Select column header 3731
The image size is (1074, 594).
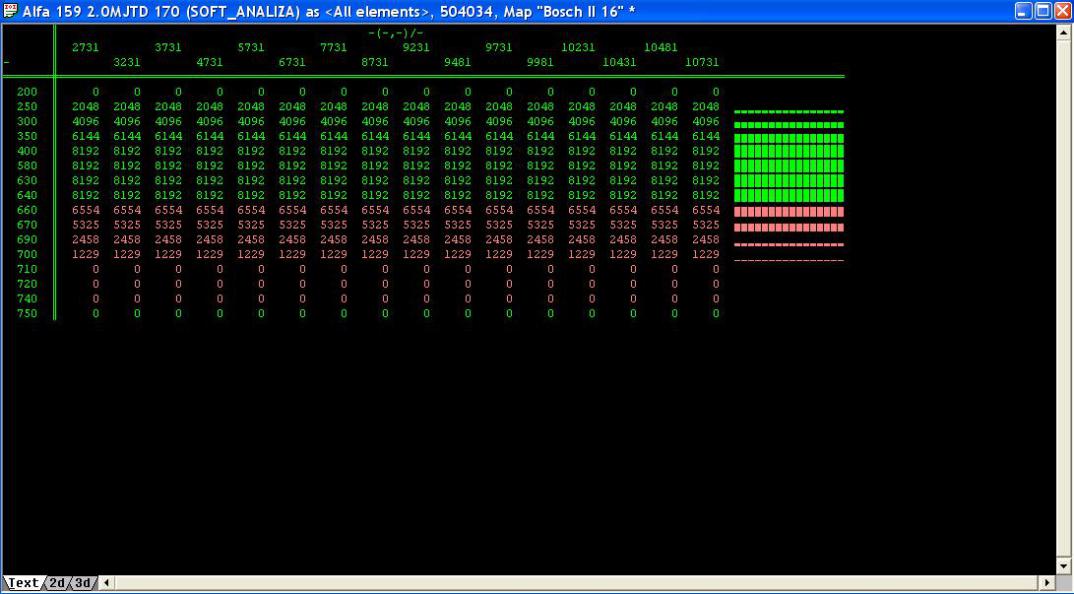point(168,47)
